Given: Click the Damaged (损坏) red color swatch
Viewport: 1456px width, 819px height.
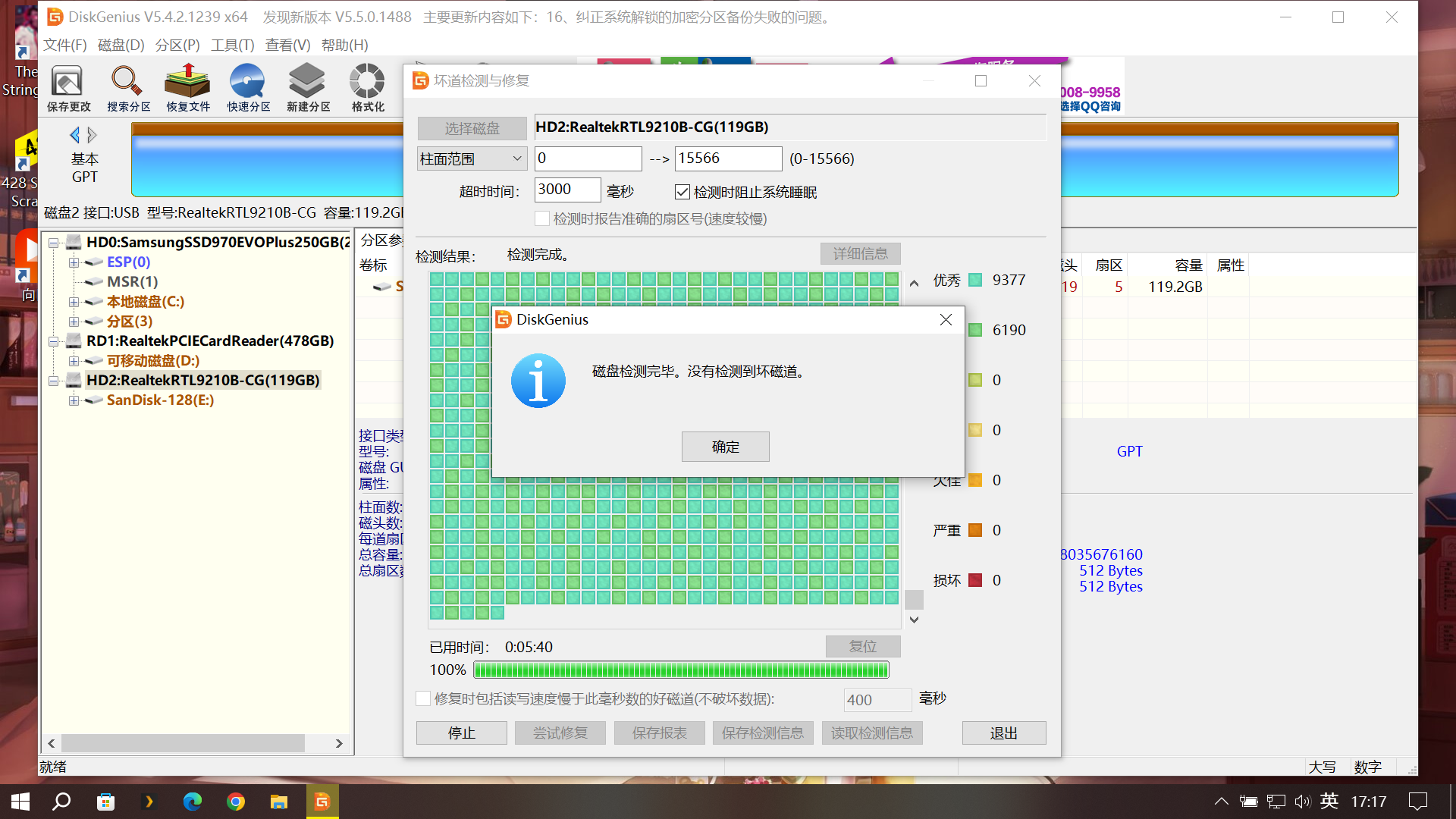Looking at the screenshot, I should (976, 581).
